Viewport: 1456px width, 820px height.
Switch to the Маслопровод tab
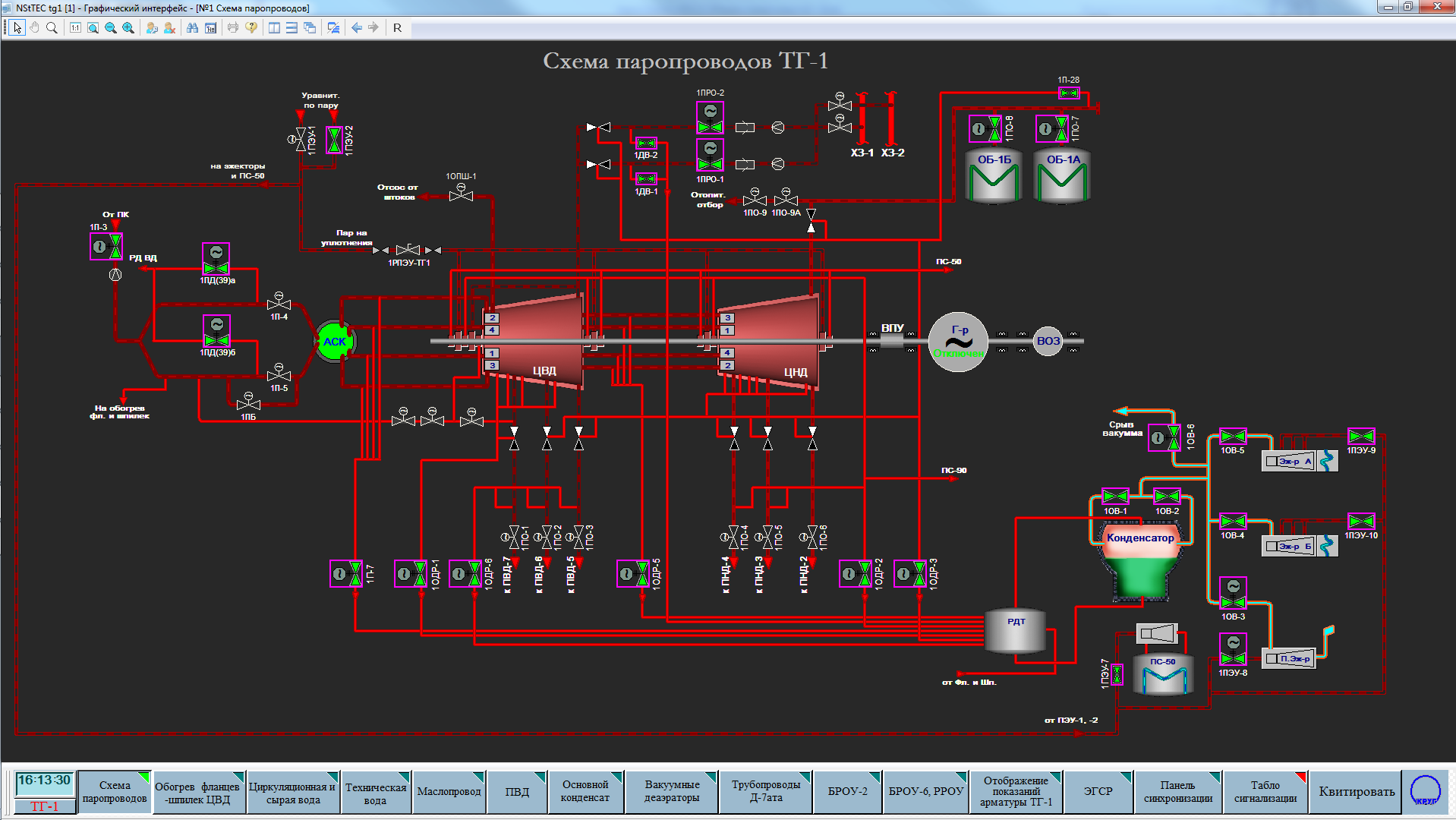[x=449, y=792]
